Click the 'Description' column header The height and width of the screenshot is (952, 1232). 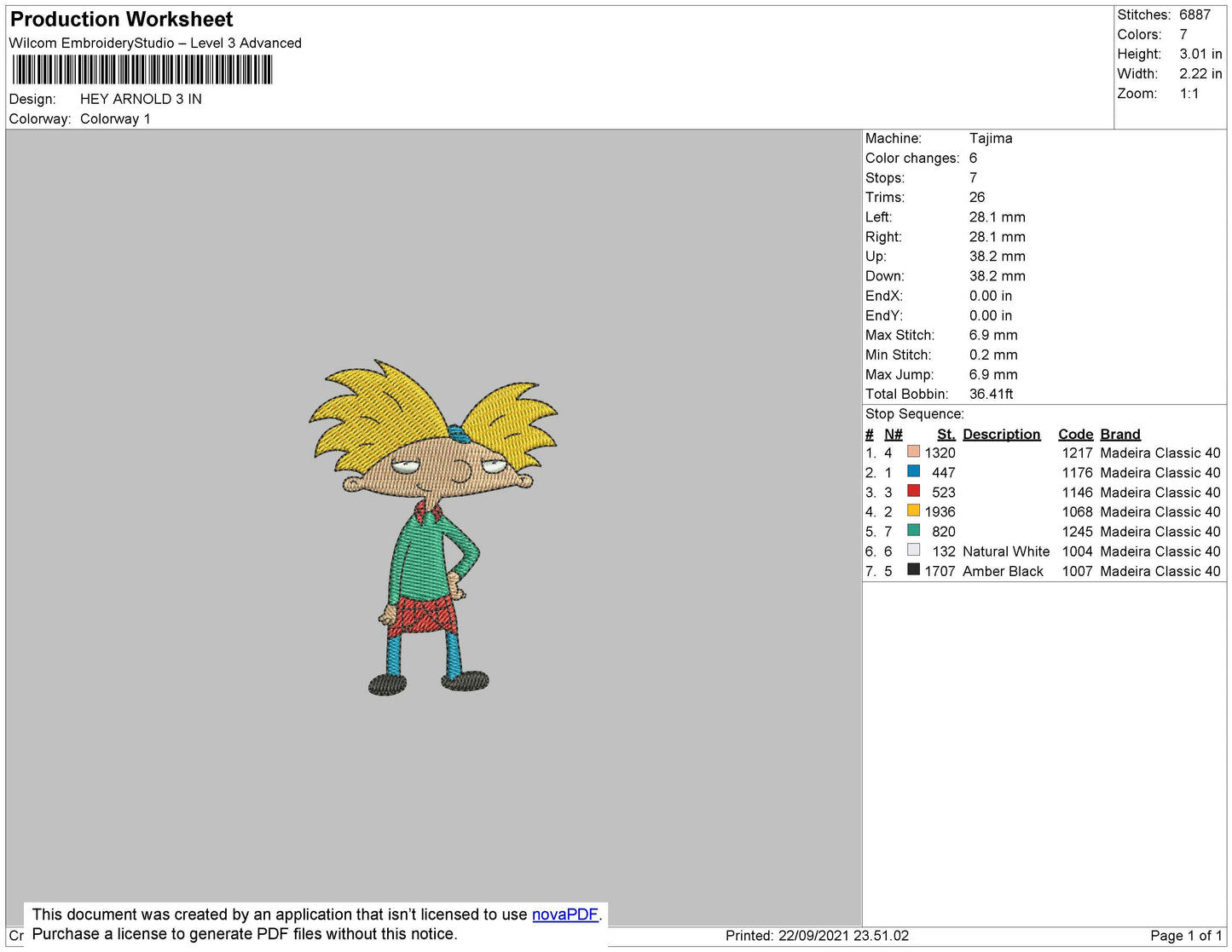1001,434
